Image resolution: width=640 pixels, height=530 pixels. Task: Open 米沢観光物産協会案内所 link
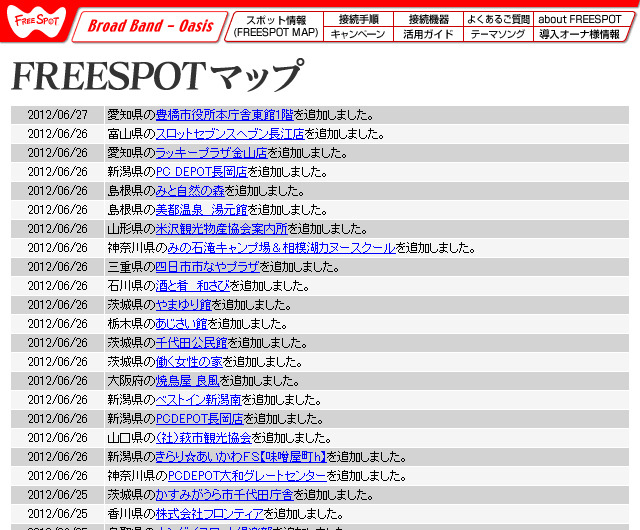222,229
